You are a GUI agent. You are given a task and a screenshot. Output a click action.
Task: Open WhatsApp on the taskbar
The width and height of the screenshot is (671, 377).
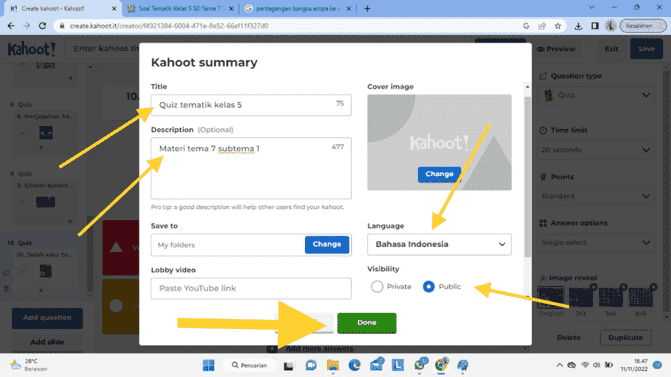click(420, 365)
